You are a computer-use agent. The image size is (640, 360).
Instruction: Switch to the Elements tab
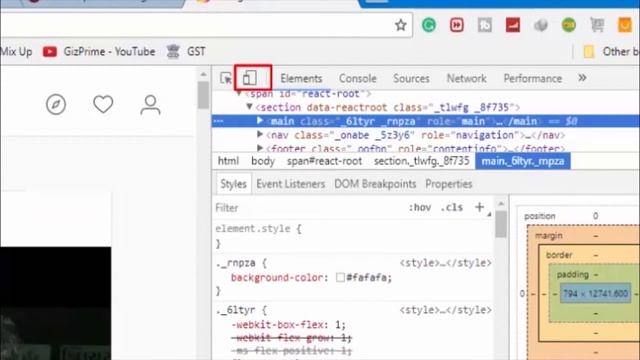[301, 78]
